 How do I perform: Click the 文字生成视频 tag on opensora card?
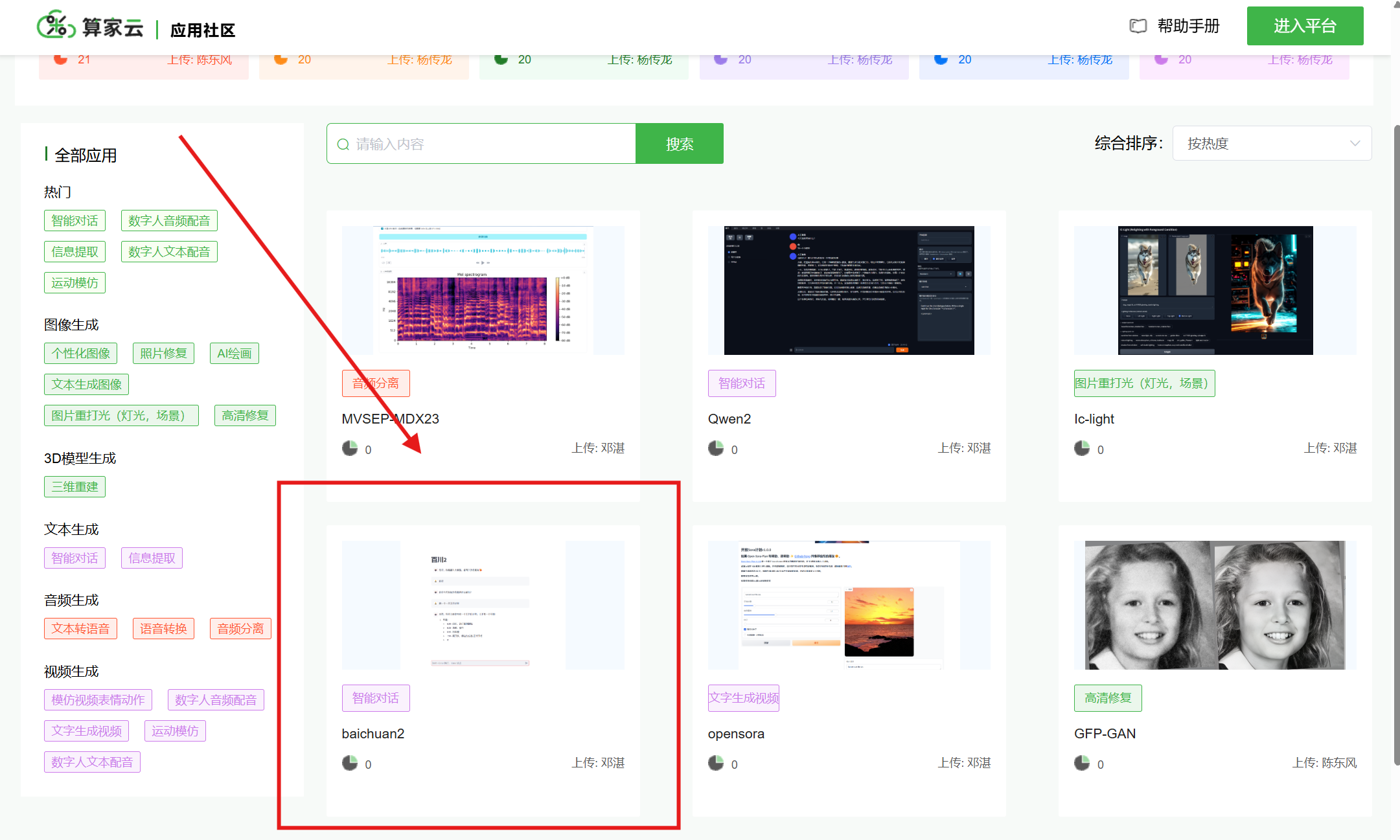744,698
